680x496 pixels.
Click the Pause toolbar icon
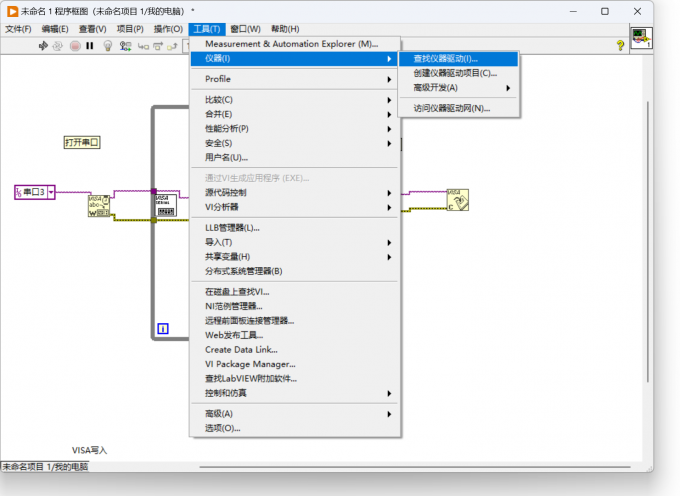pos(90,46)
